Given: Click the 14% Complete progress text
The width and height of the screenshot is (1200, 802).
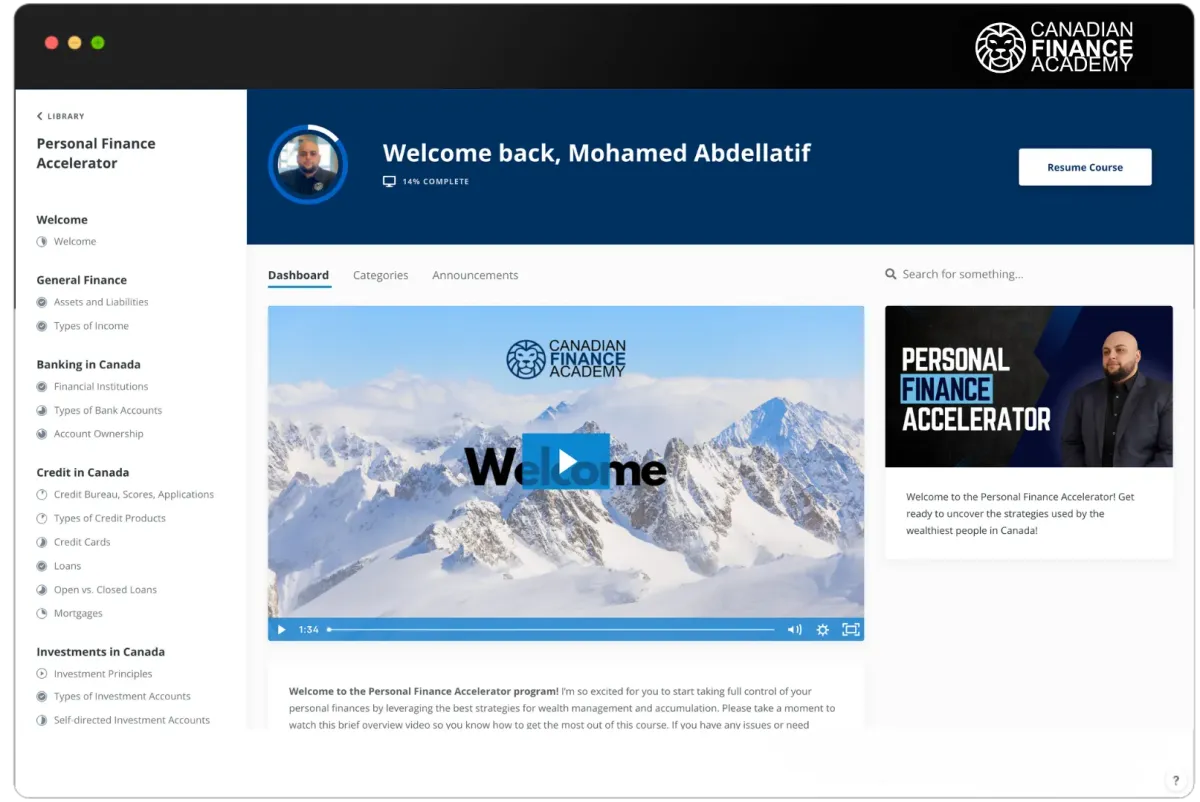Looking at the screenshot, I should click(x=436, y=182).
